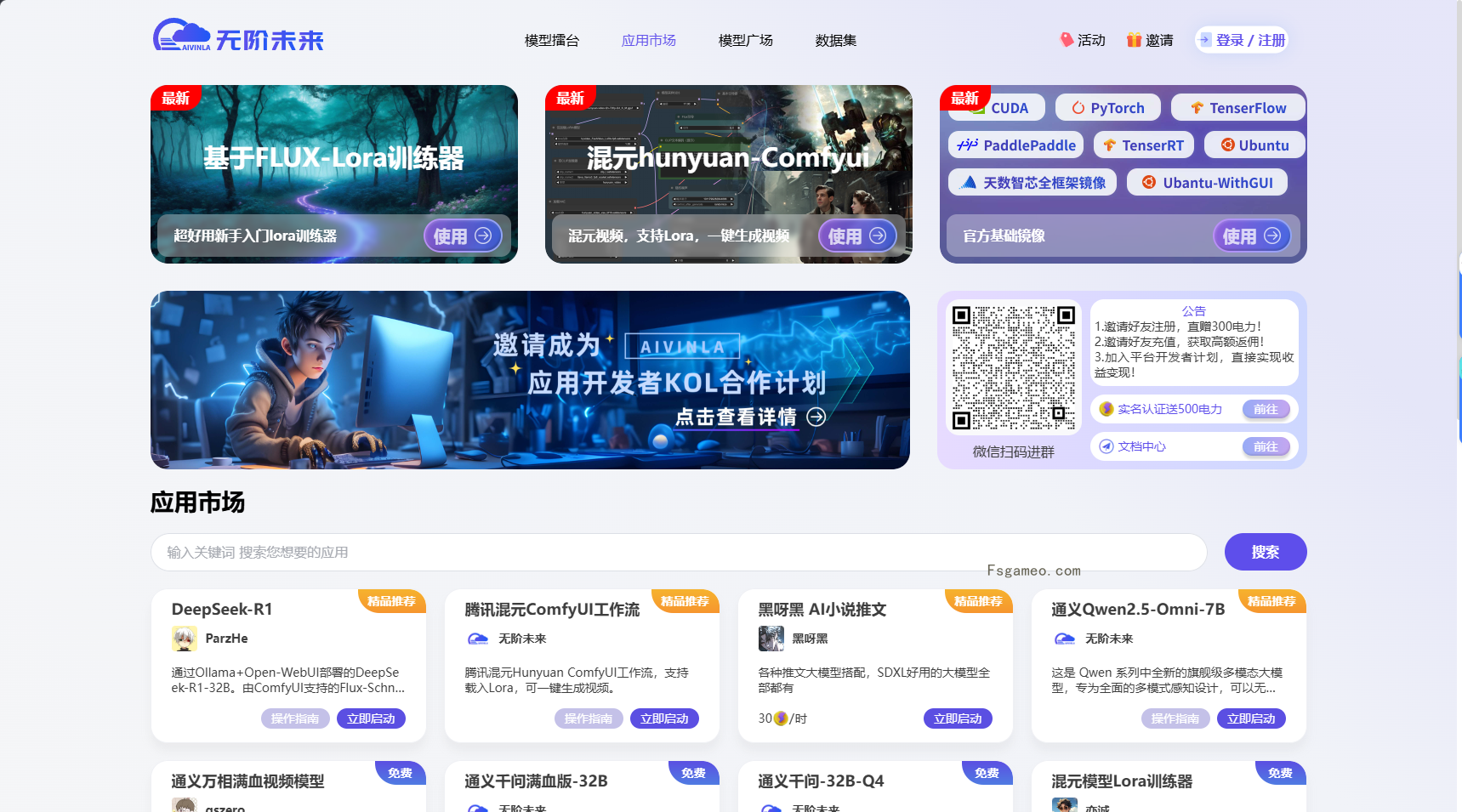
Task: Click 前往 for 实名认证送500电力
Action: [1266, 409]
